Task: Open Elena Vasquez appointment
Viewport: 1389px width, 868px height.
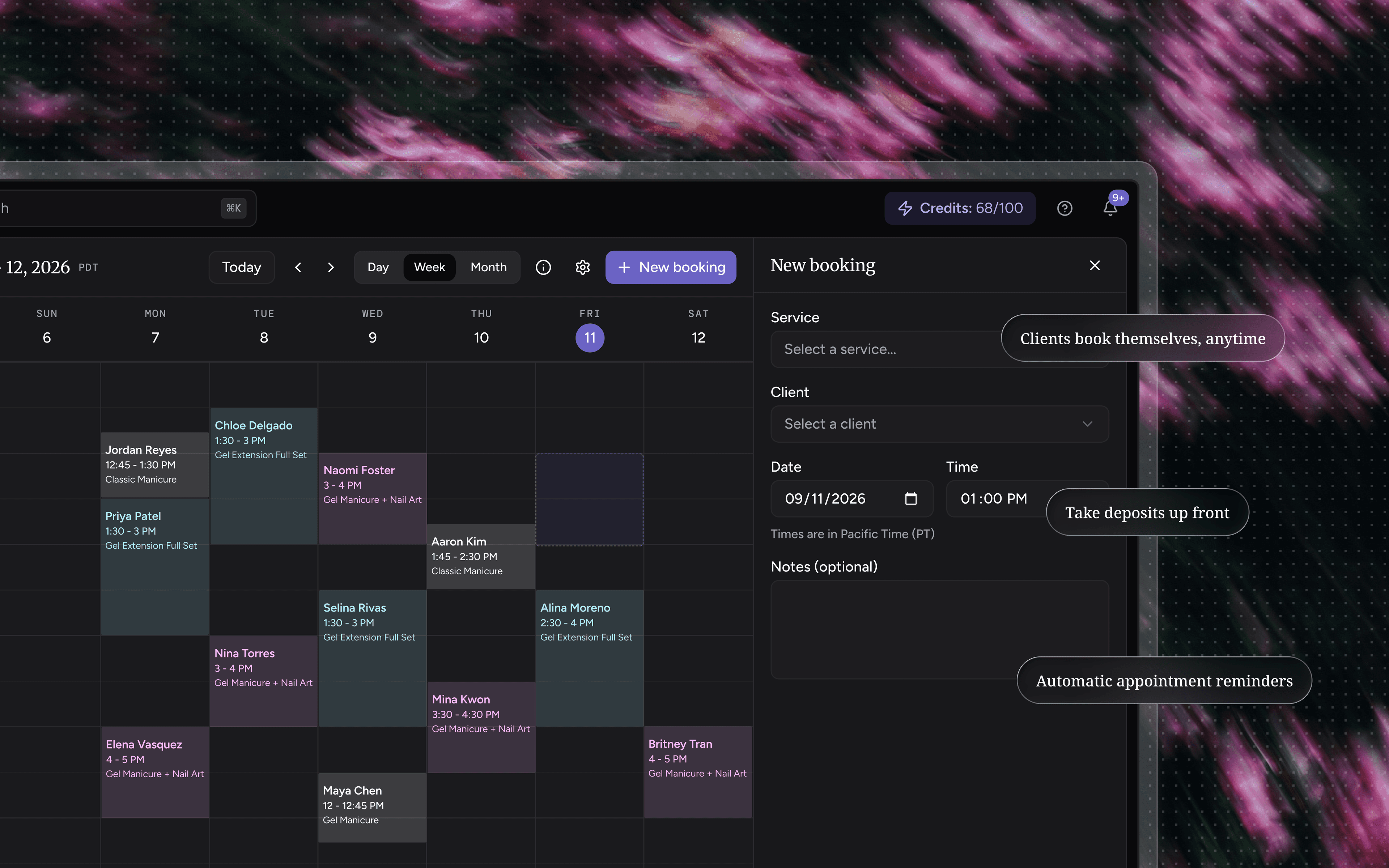Action: (x=155, y=773)
